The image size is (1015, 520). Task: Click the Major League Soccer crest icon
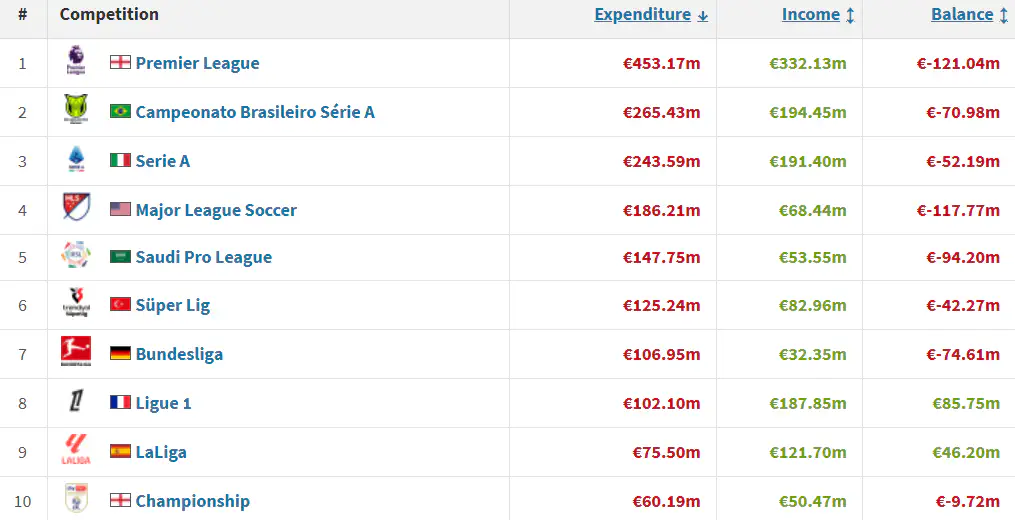75,209
